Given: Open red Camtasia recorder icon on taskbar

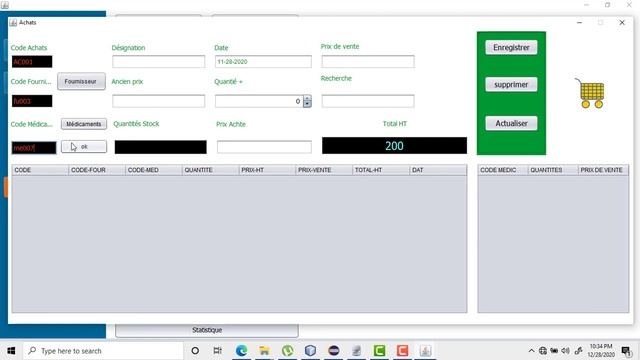Looking at the screenshot, I should pyautogui.click(x=402, y=351).
